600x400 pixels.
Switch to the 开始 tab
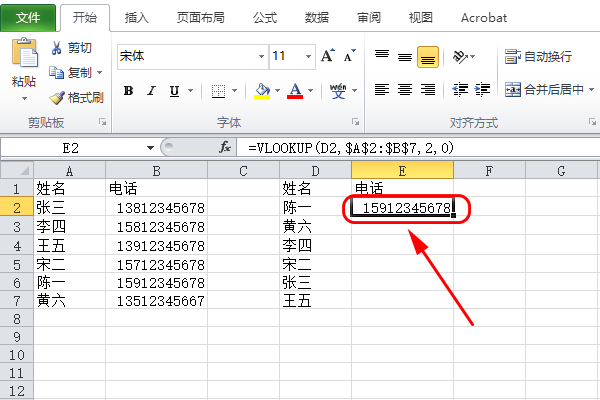(85, 18)
